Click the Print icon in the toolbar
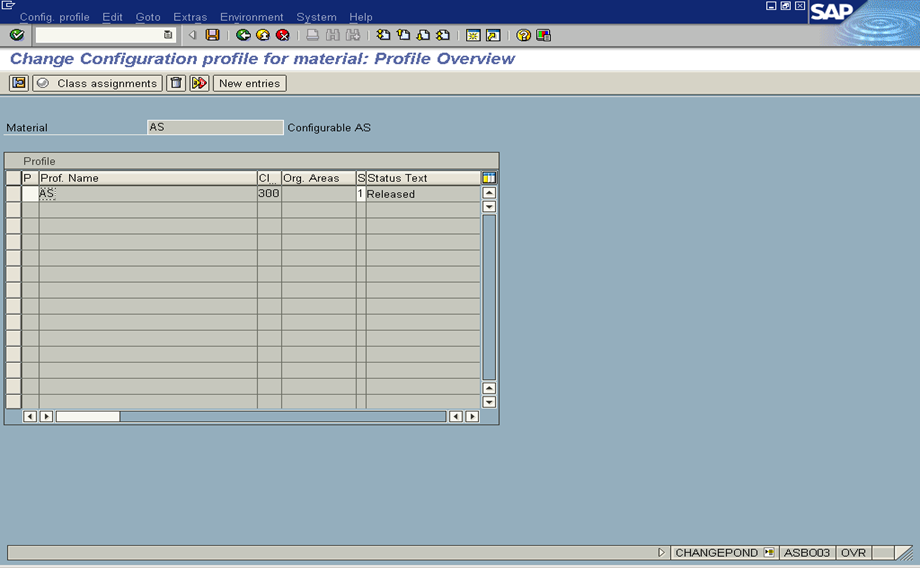Viewport: 920px width, 568px height. click(313, 35)
